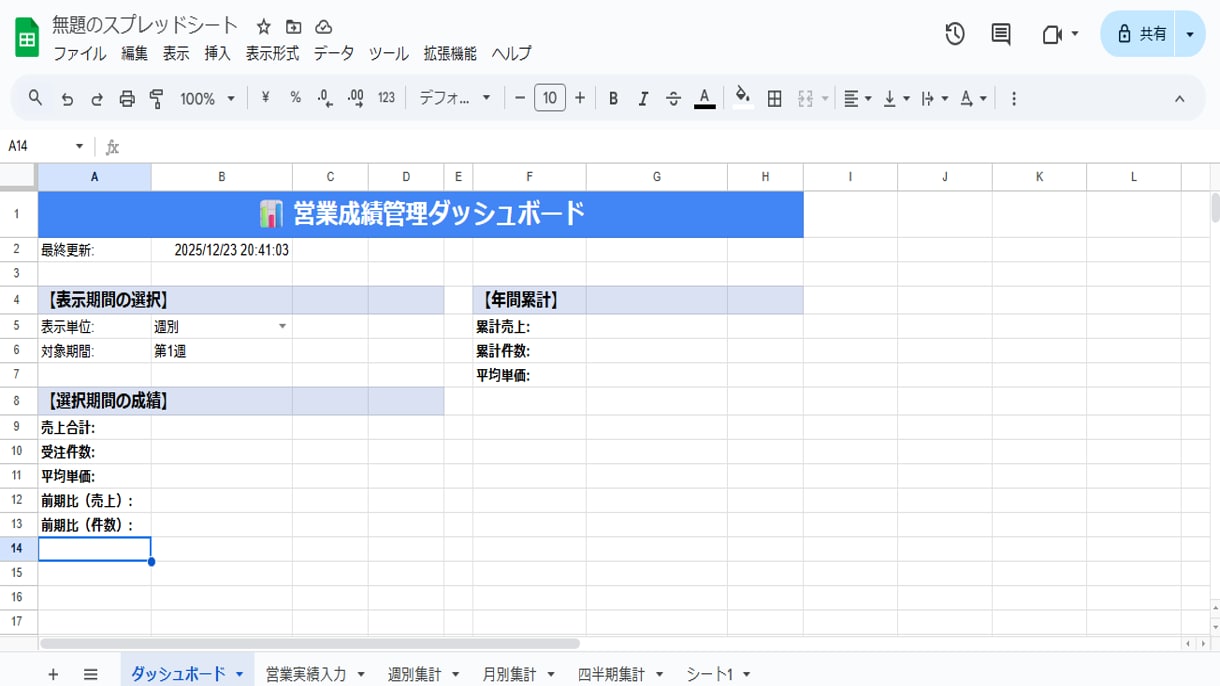The image size is (1220, 686).
Task: Open text wrapping dropdown
Action: click(934, 98)
